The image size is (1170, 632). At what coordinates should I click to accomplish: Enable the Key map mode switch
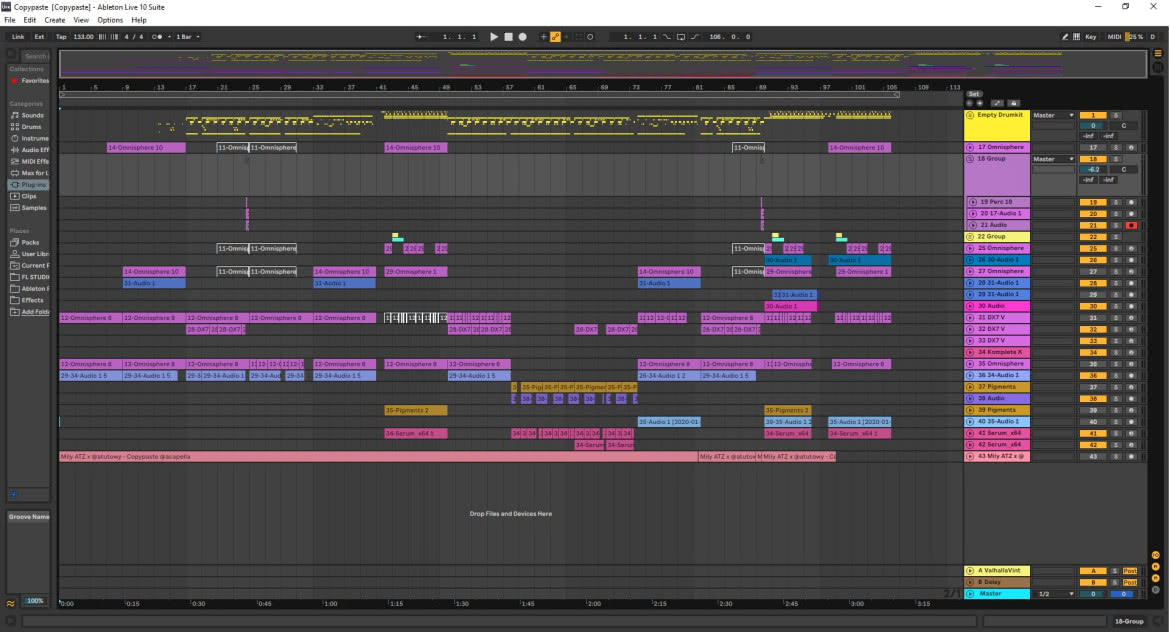pyautogui.click(x=1091, y=37)
